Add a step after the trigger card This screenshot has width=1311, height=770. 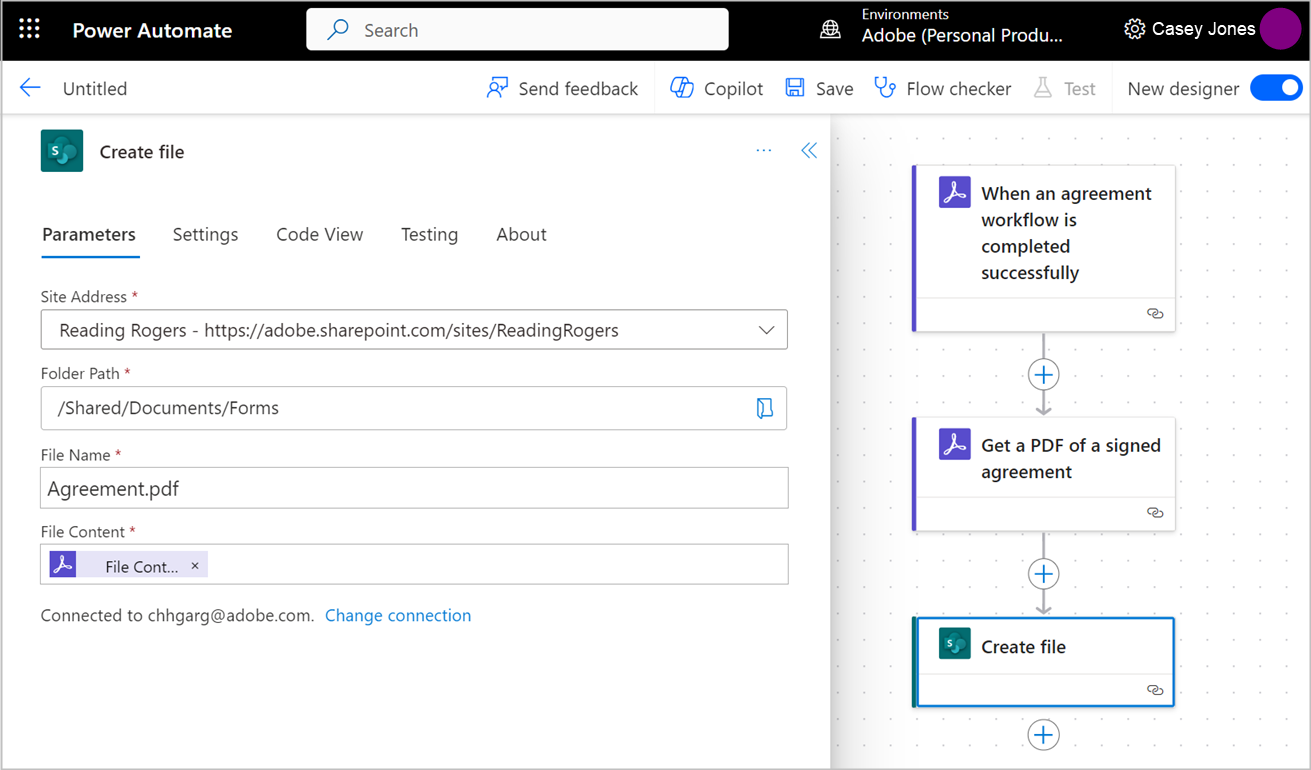[1043, 375]
